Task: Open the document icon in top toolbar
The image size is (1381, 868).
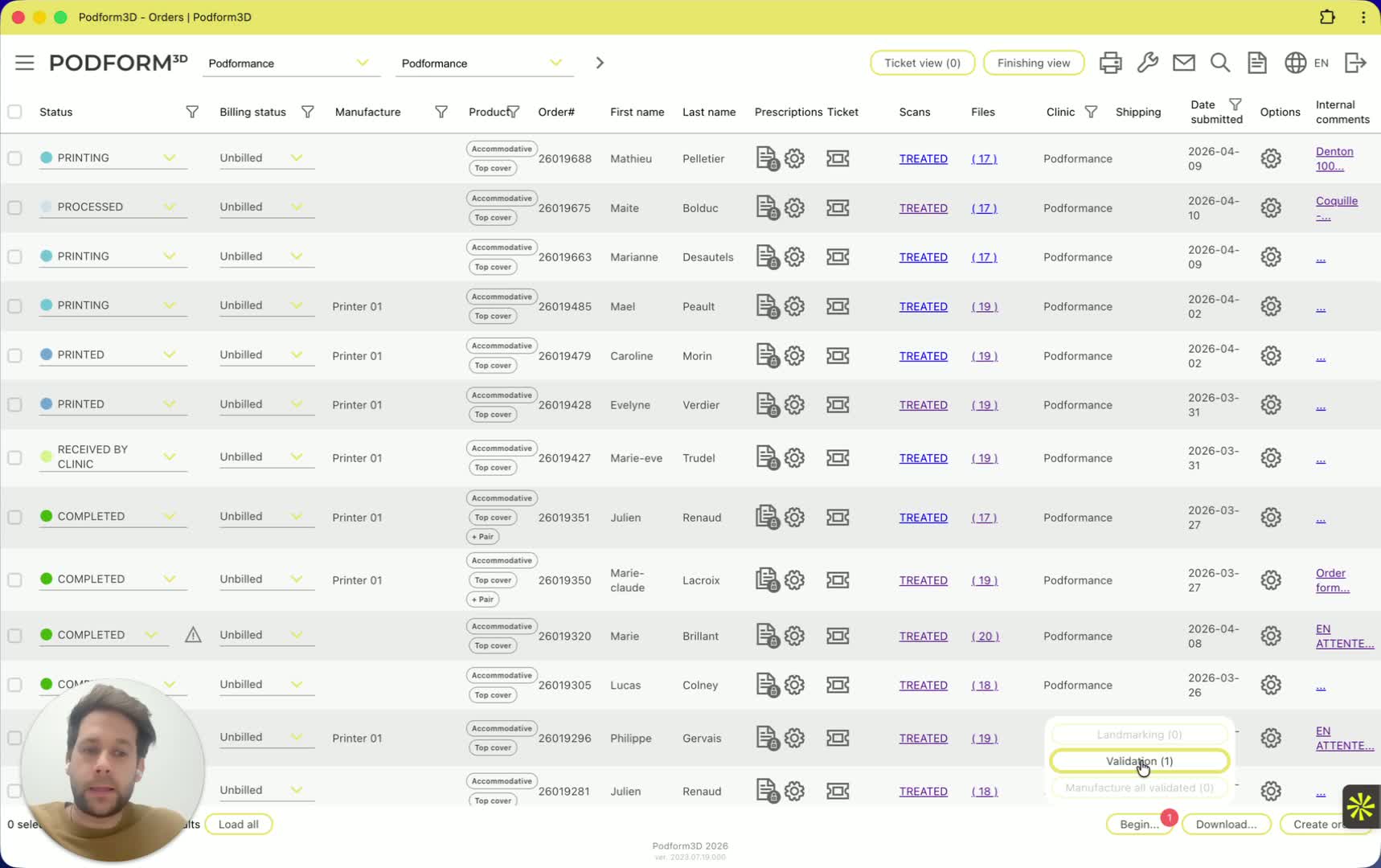Action: coord(1256,63)
